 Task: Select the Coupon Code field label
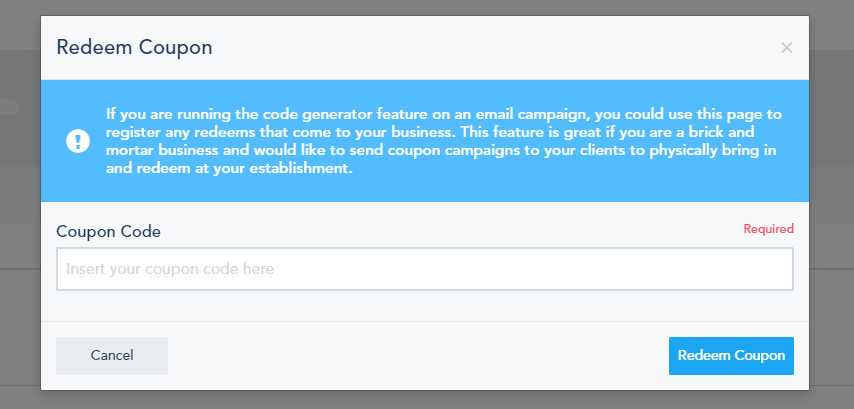click(108, 231)
